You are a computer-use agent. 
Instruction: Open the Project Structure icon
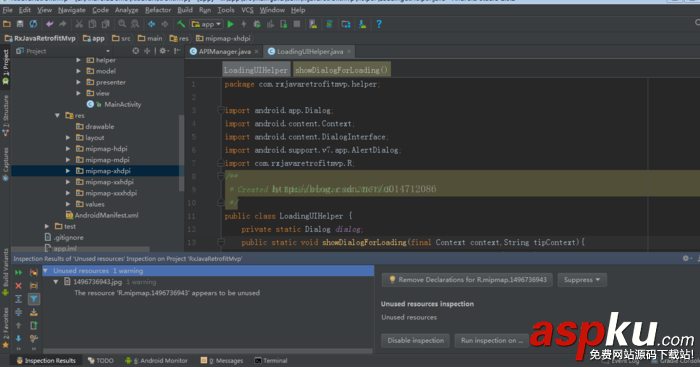point(346,24)
